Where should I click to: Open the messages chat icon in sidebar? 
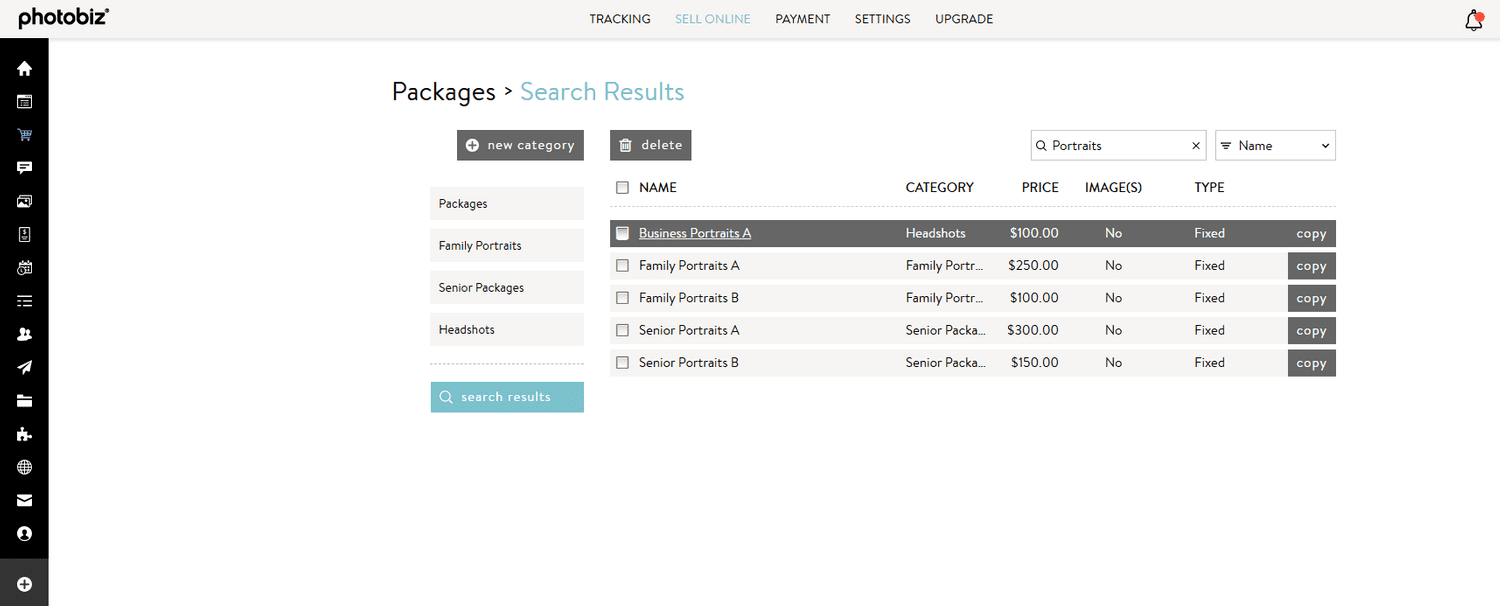tap(24, 167)
